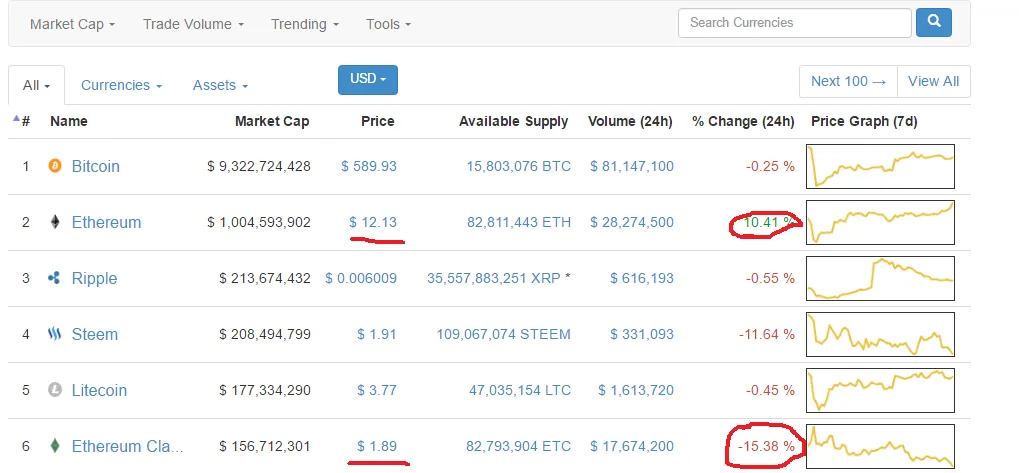The image size is (1019, 473).
Task: Open the Steem name link
Action: 95,334
